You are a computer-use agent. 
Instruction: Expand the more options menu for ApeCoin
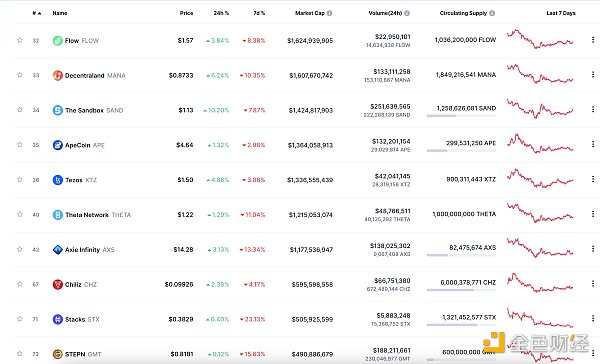coord(593,144)
